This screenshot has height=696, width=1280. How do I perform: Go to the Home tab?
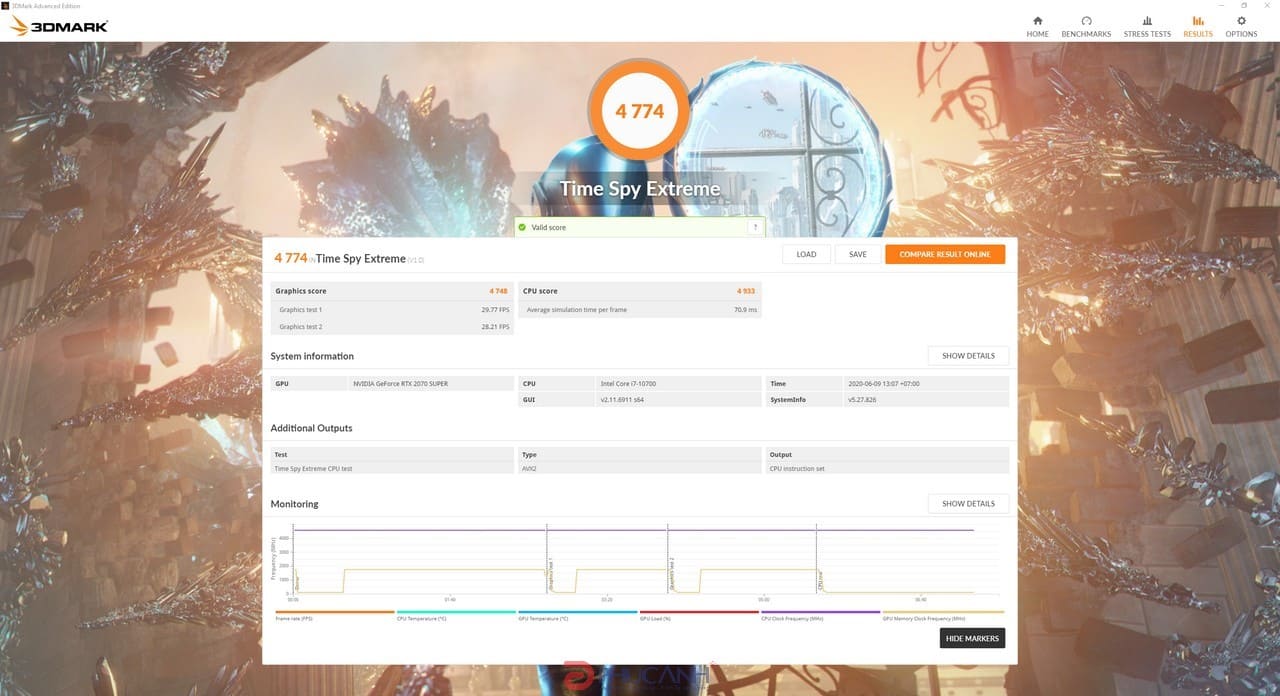[x=1037, y=26]
